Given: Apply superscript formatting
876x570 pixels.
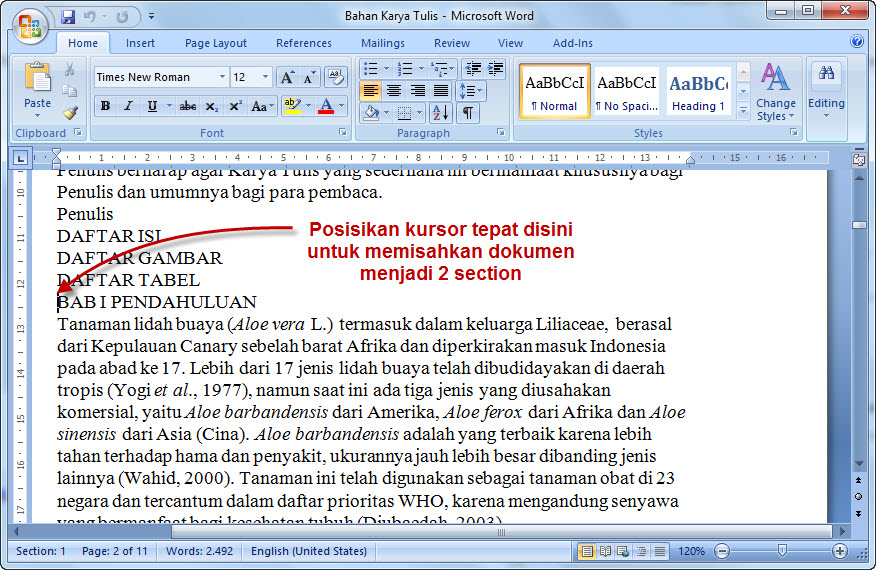Looking at the screenshot, I should click(235, 106).
